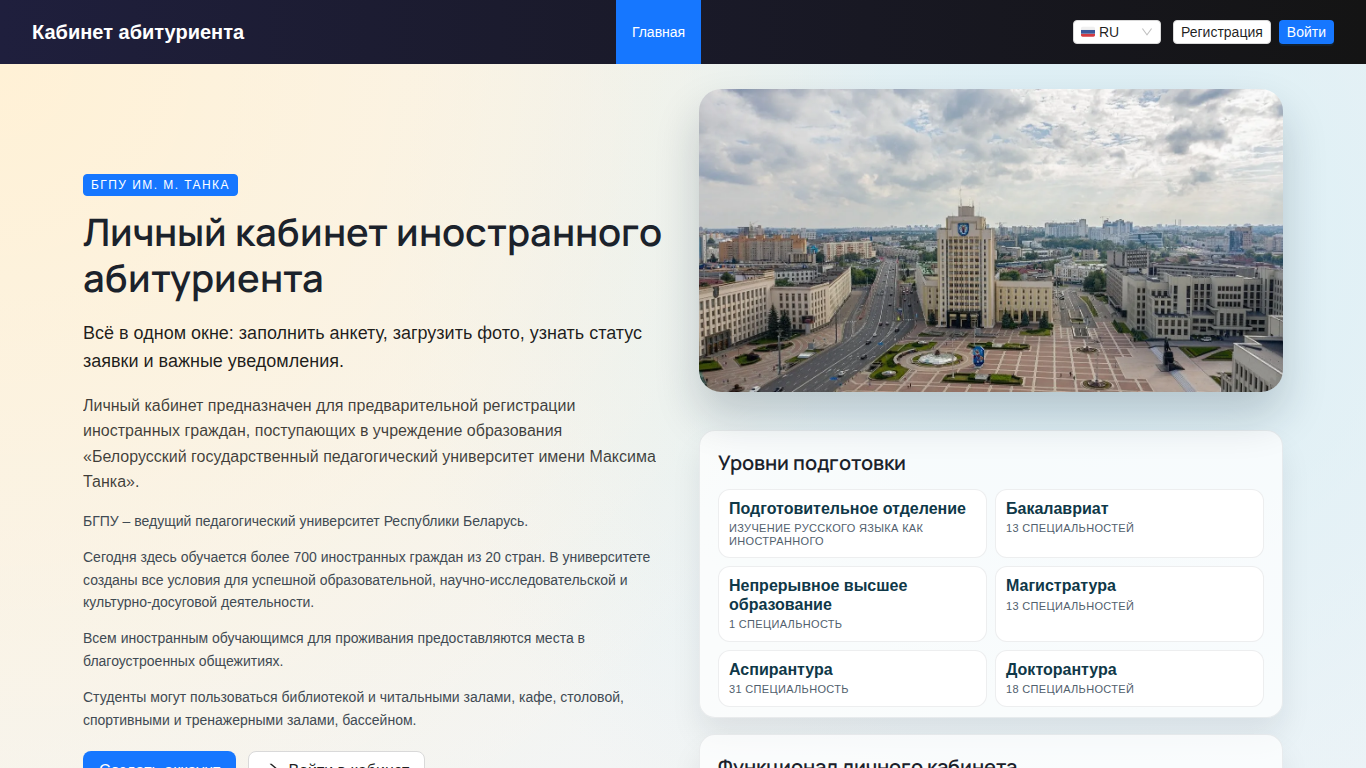Click the Регистрация button
This screenshot has width=1366, height=768.
(1222, 32)
